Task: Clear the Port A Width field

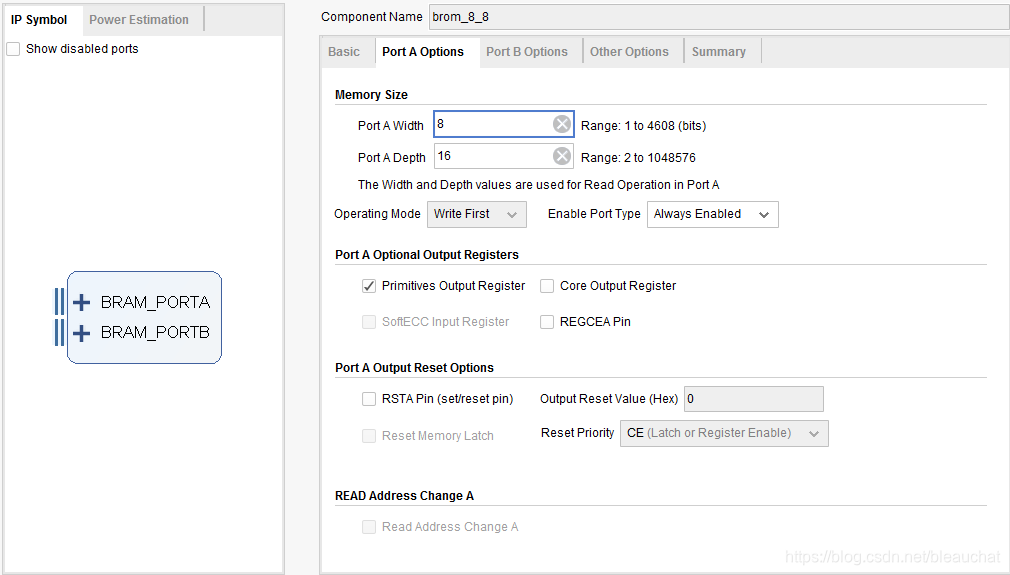Action: (x=562, y=124)
